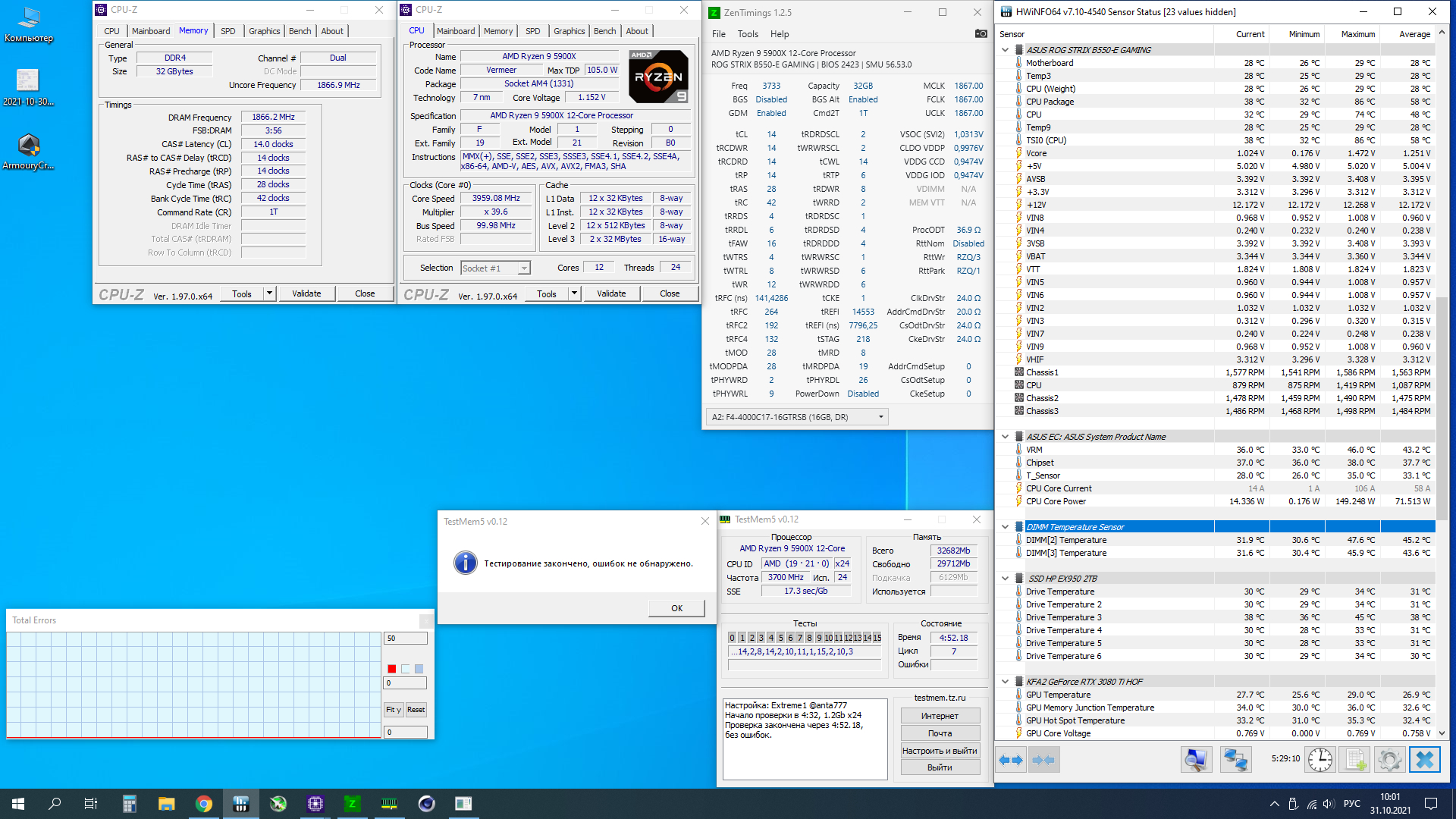The width and height of the screenshot is (1456, 819).
Task: Open ZenTimings Tools menu
Action: click(x=748, y=34)
